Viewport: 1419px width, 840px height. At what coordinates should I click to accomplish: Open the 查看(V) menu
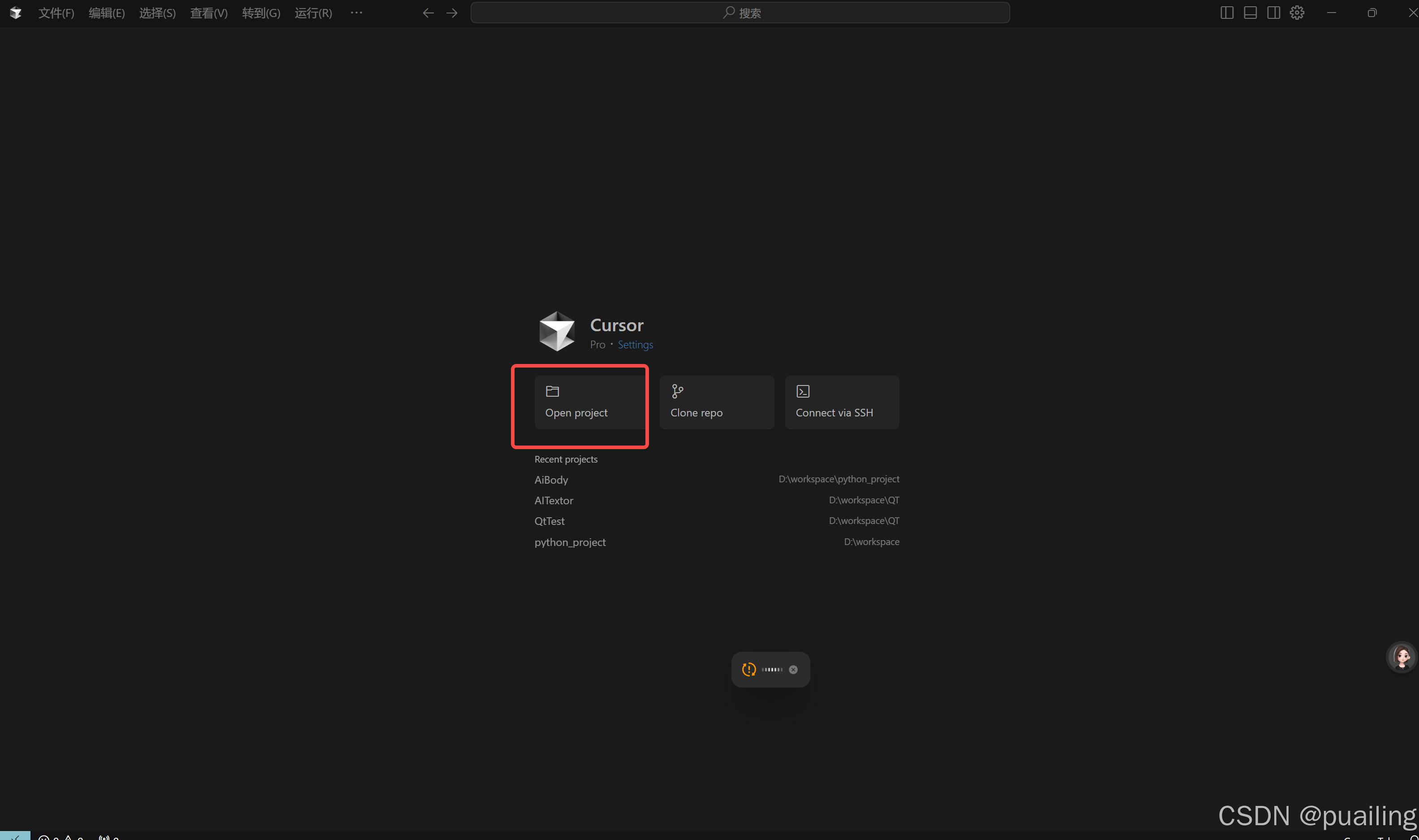click(x=208, y=13)
